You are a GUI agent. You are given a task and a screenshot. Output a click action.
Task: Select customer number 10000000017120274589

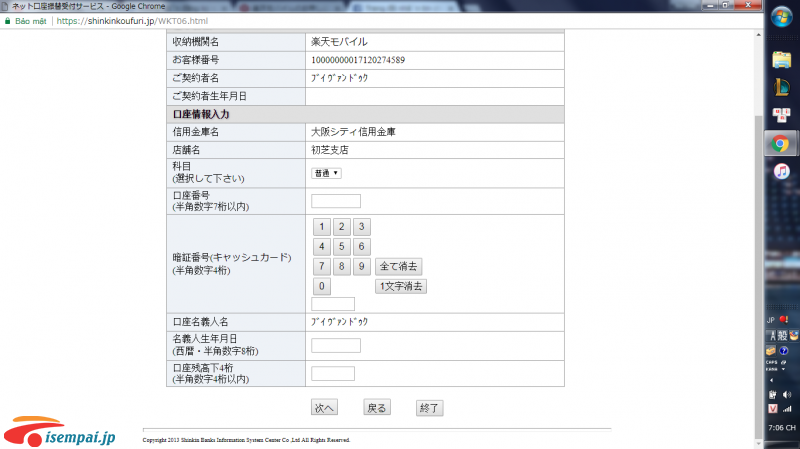(358, 60)
